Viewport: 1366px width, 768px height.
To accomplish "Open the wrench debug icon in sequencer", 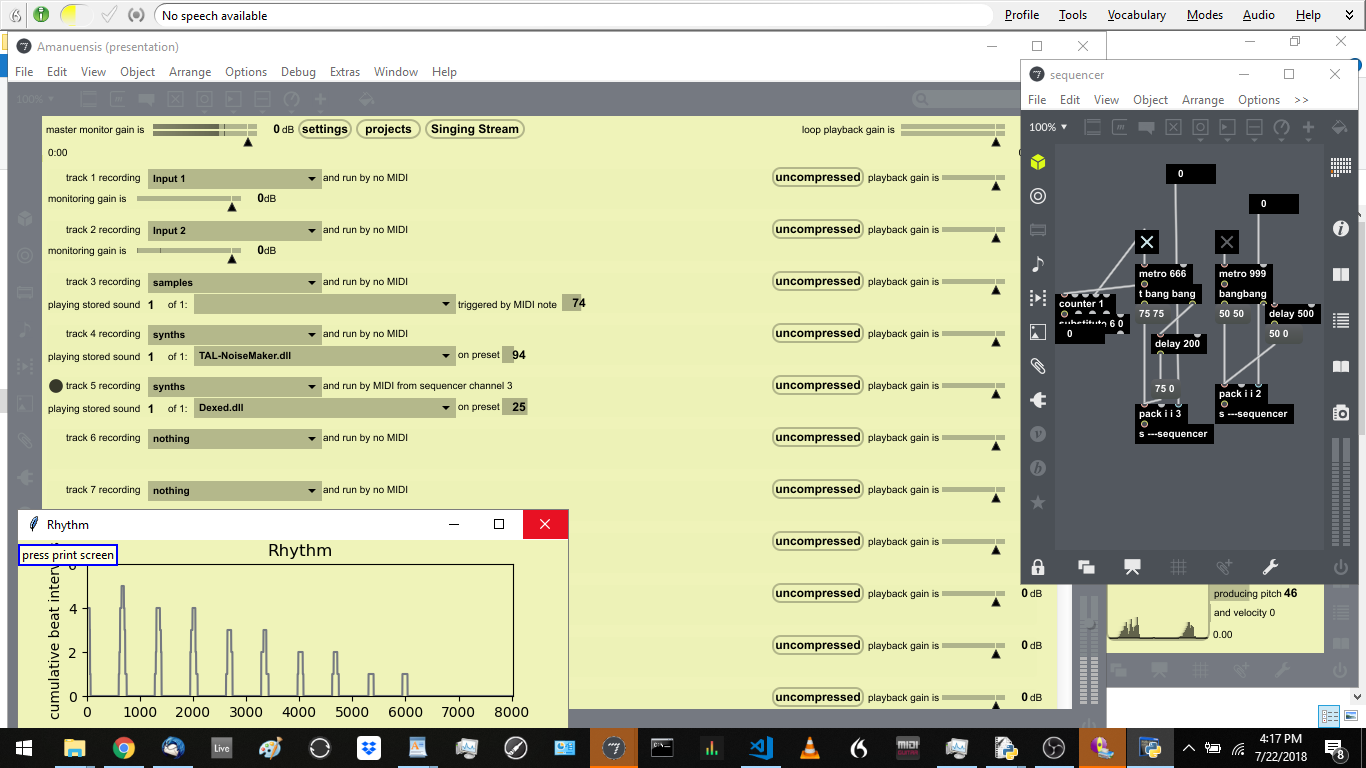I will click(1271, 567).
